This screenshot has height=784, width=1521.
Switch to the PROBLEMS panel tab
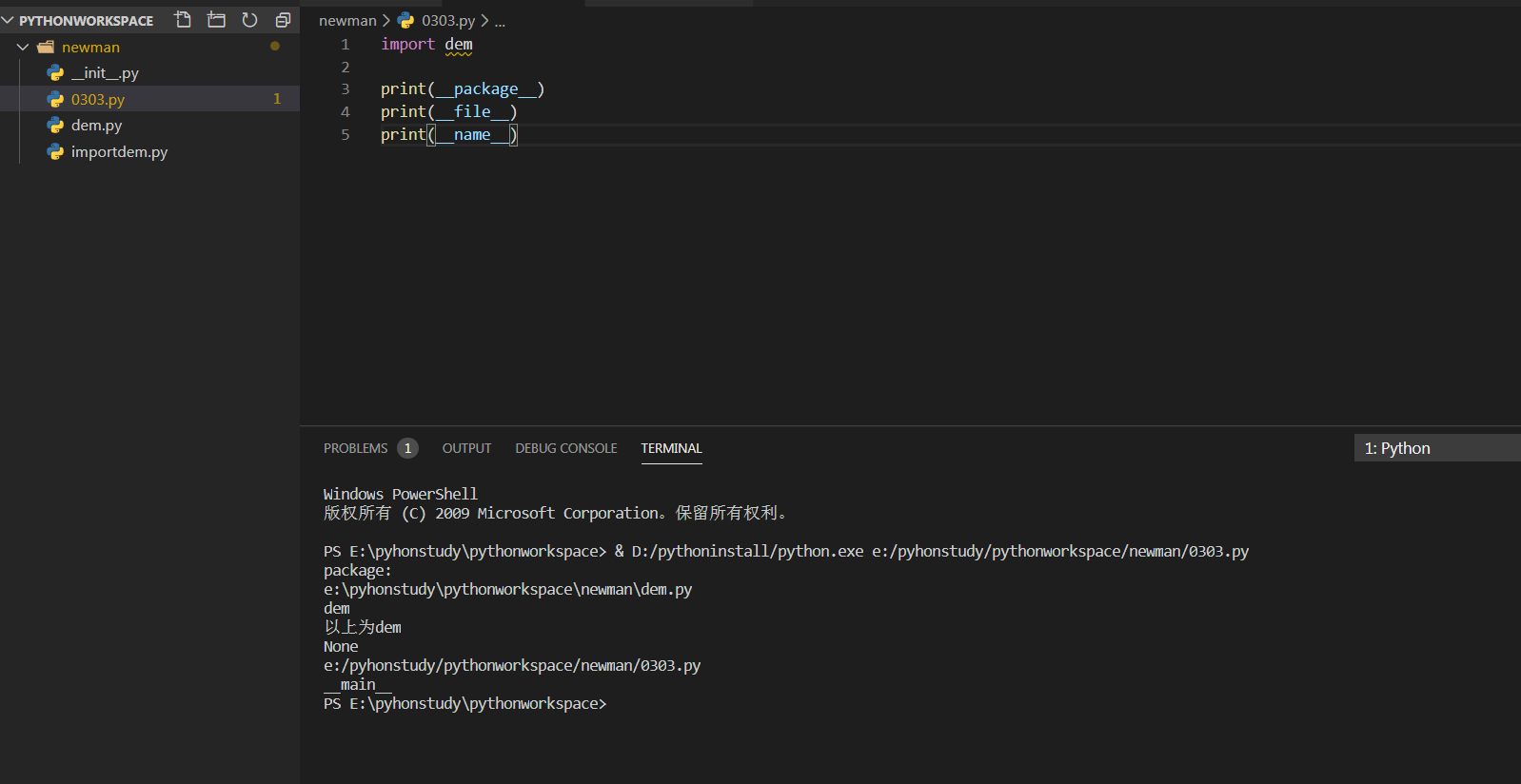pos(356,448)
